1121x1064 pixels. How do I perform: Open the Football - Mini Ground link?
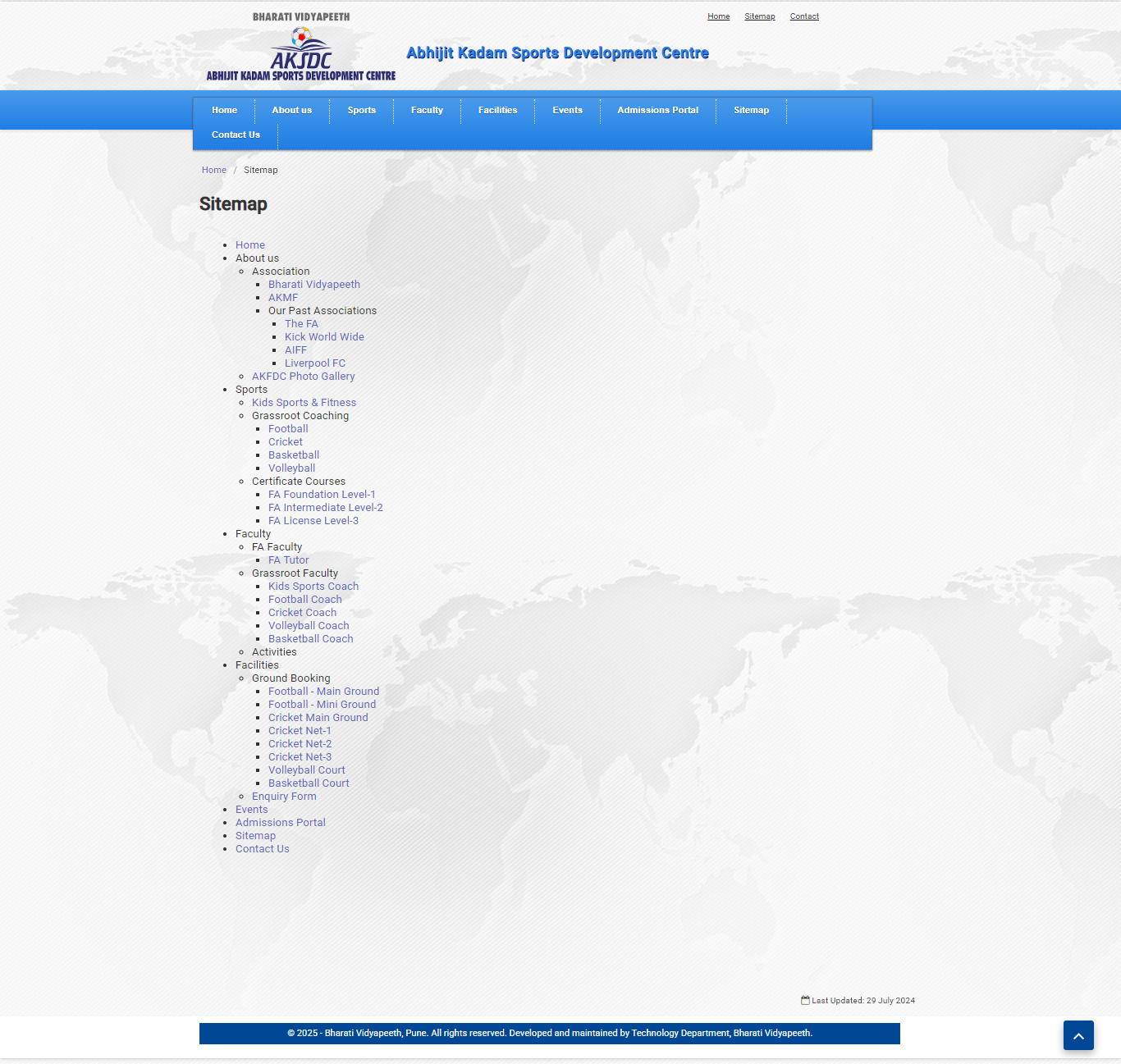coord(323,705)
